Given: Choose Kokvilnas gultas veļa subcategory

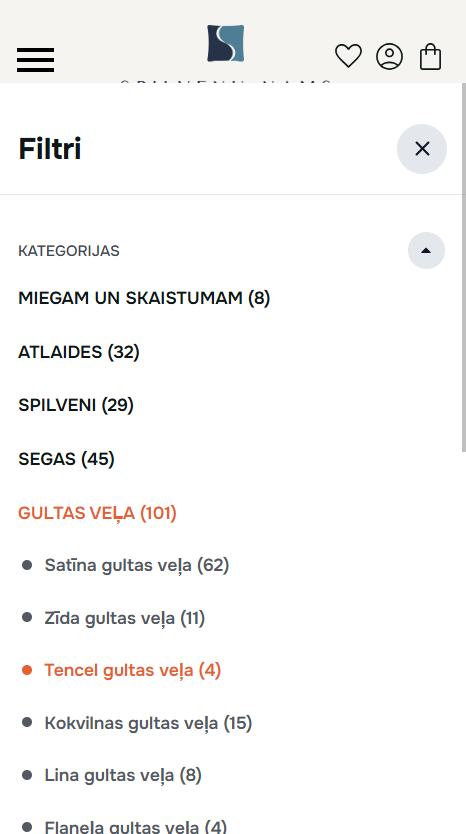Looking at the screenshot, I should click(148, 723).
